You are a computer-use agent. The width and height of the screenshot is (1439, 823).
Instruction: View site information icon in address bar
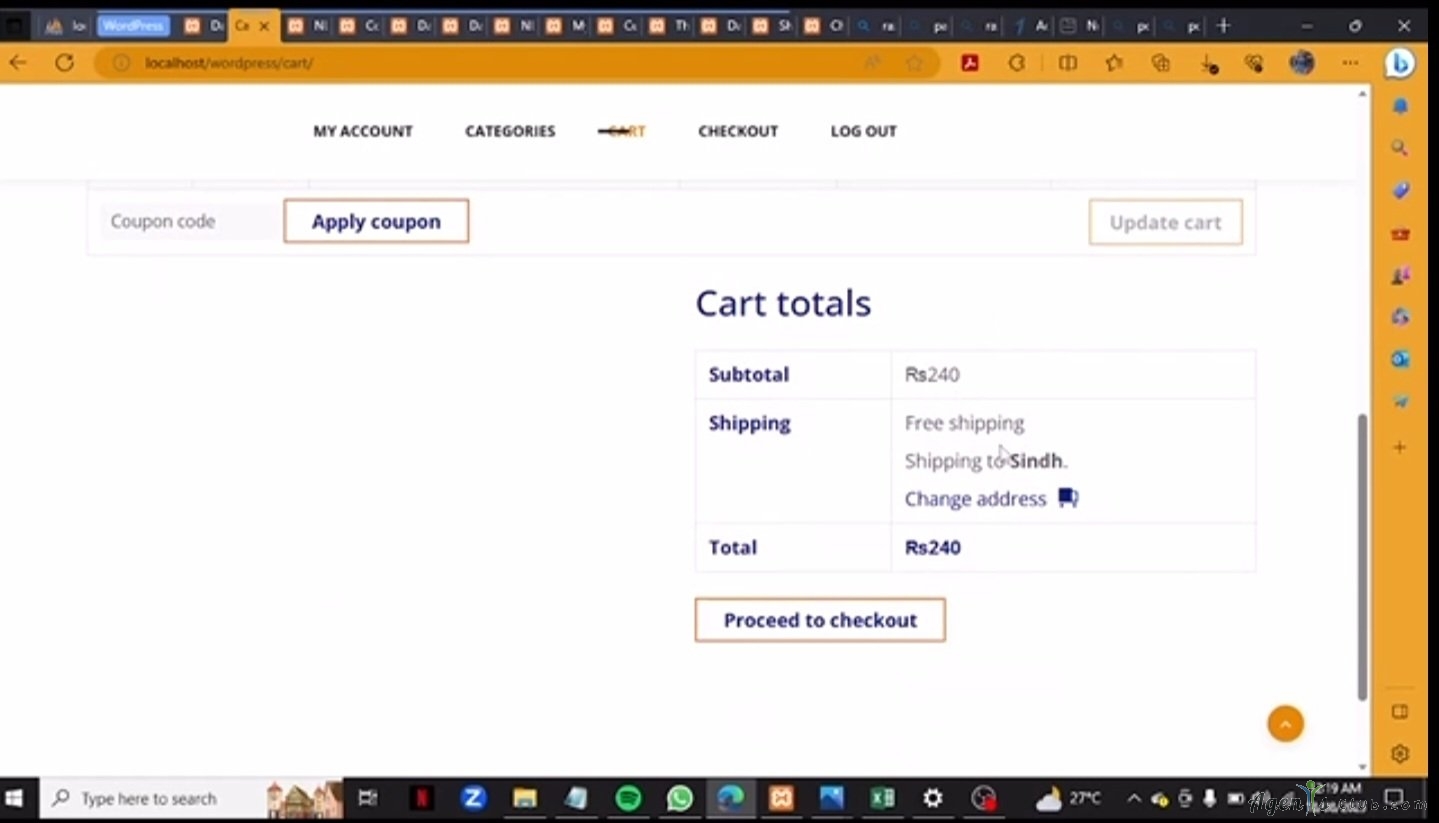click(x=121, y=63)
